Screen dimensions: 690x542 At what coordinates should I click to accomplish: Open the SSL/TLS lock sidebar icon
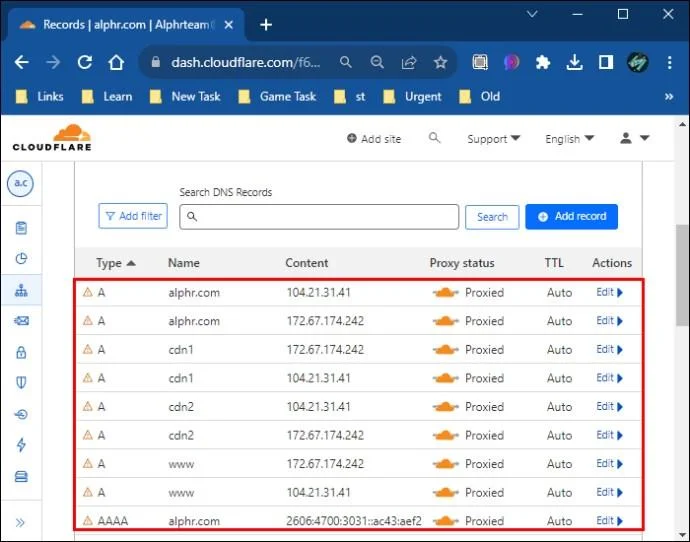[21, 352]
